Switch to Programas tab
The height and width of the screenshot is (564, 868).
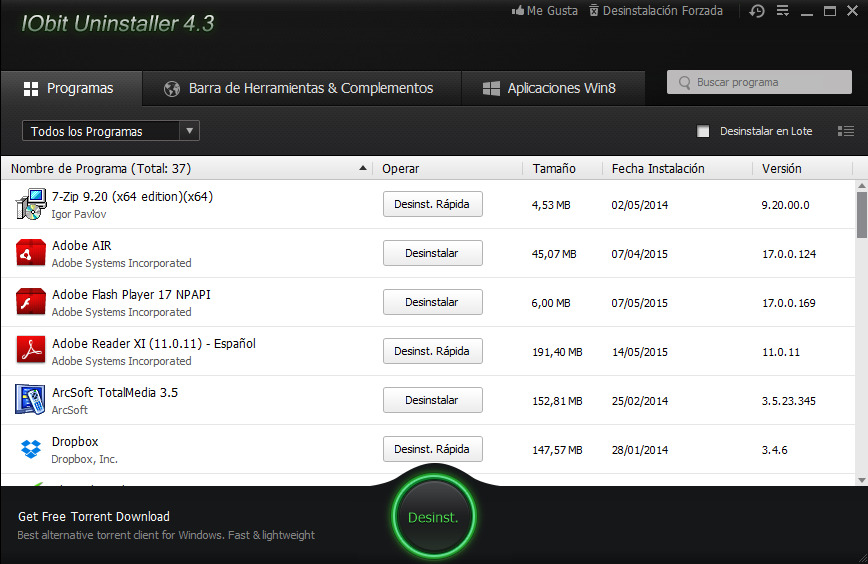(x=71, y=88)
